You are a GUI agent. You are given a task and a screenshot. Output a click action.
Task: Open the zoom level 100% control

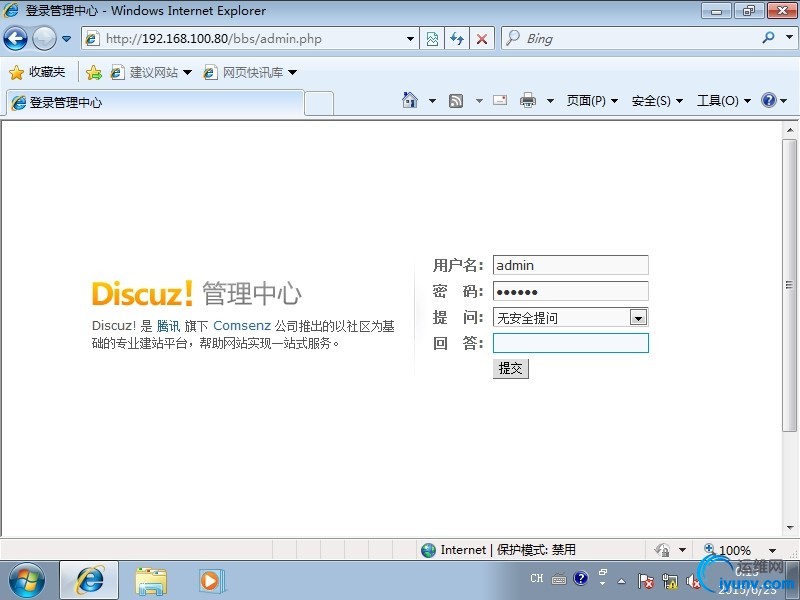728,550
